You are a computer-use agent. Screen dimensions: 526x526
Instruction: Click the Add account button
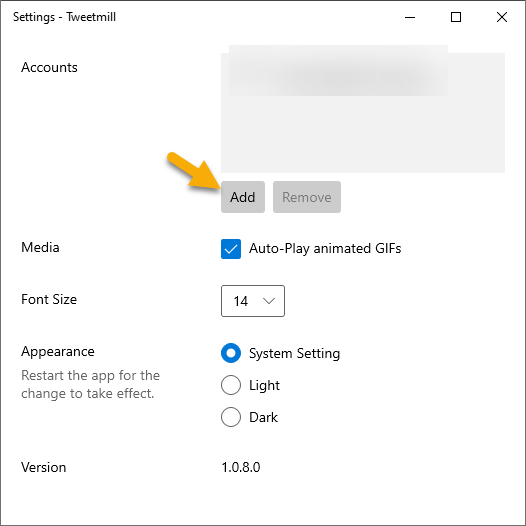pyautogui.click(x=243, y=197)
